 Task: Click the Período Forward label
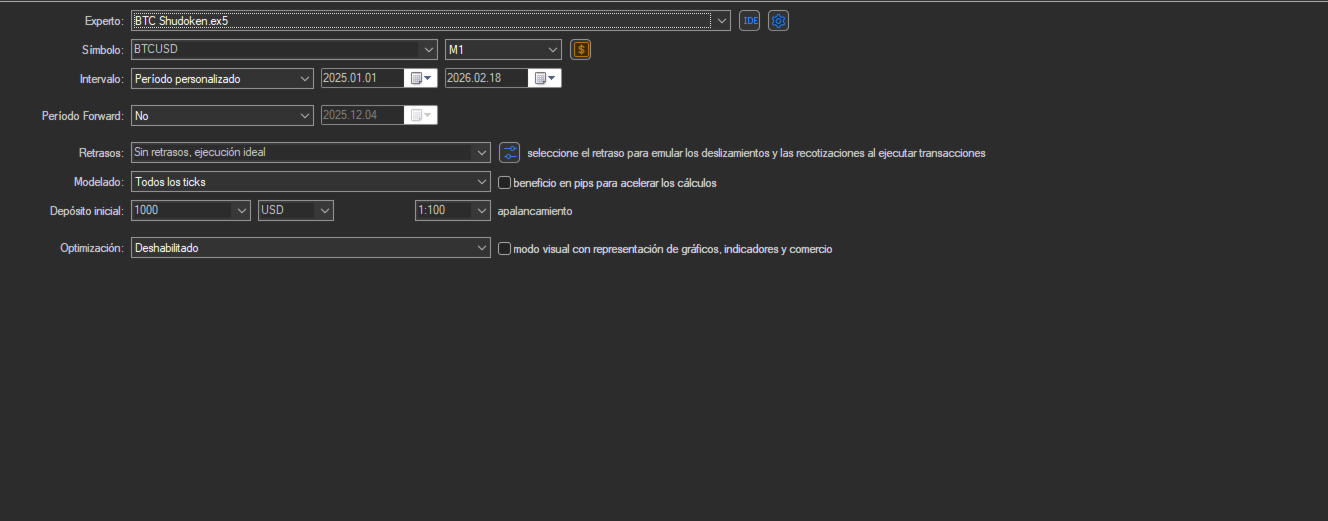point(83,116)
